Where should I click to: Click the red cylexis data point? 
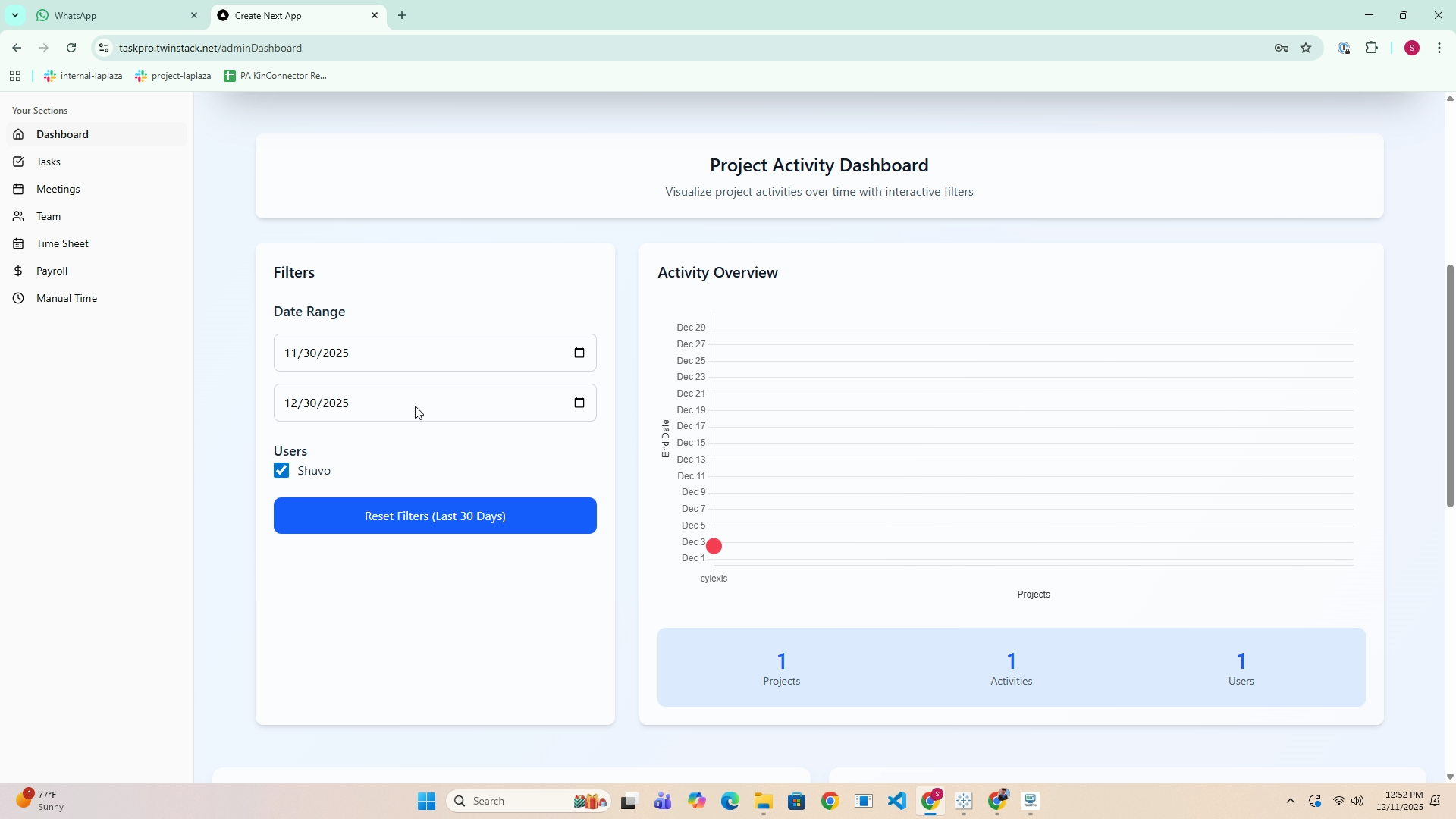714,546
